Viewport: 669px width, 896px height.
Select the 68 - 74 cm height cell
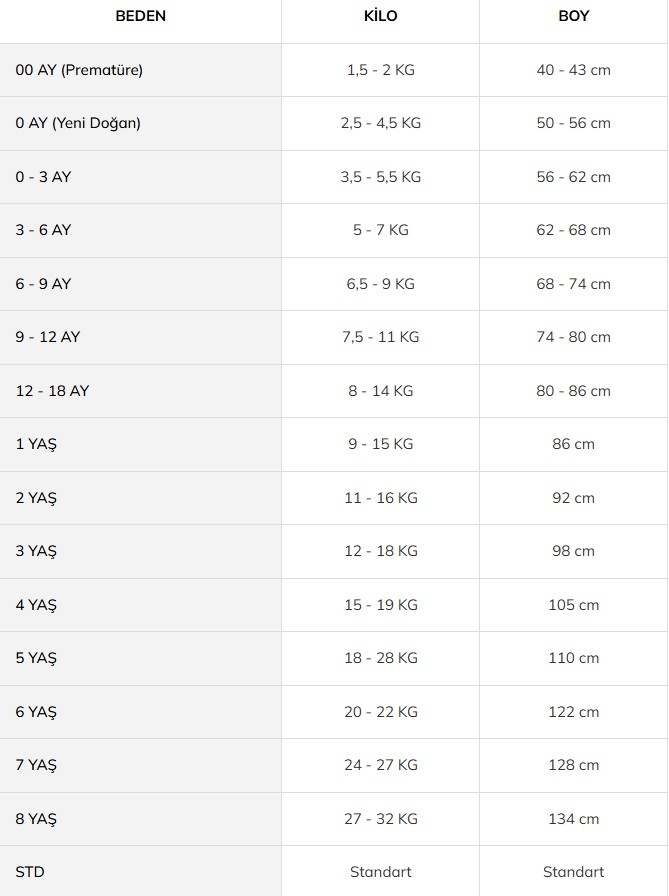click(574, 284)
